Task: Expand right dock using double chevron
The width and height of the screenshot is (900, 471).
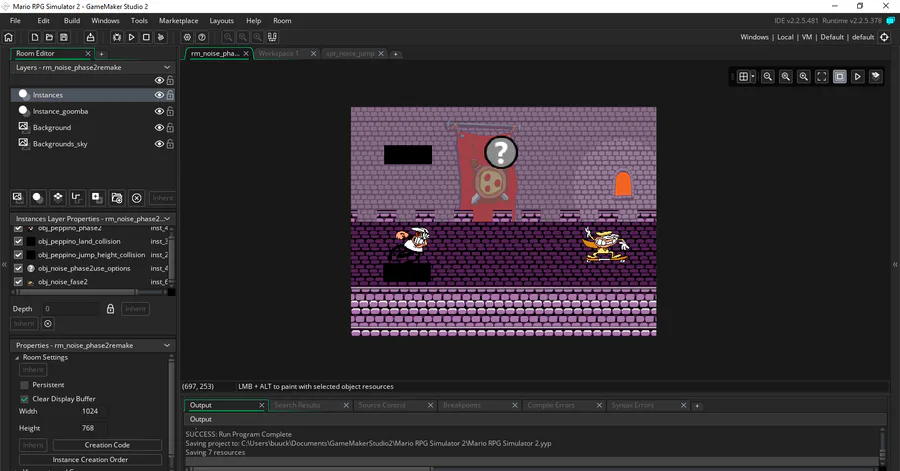Action: (895, 264)
